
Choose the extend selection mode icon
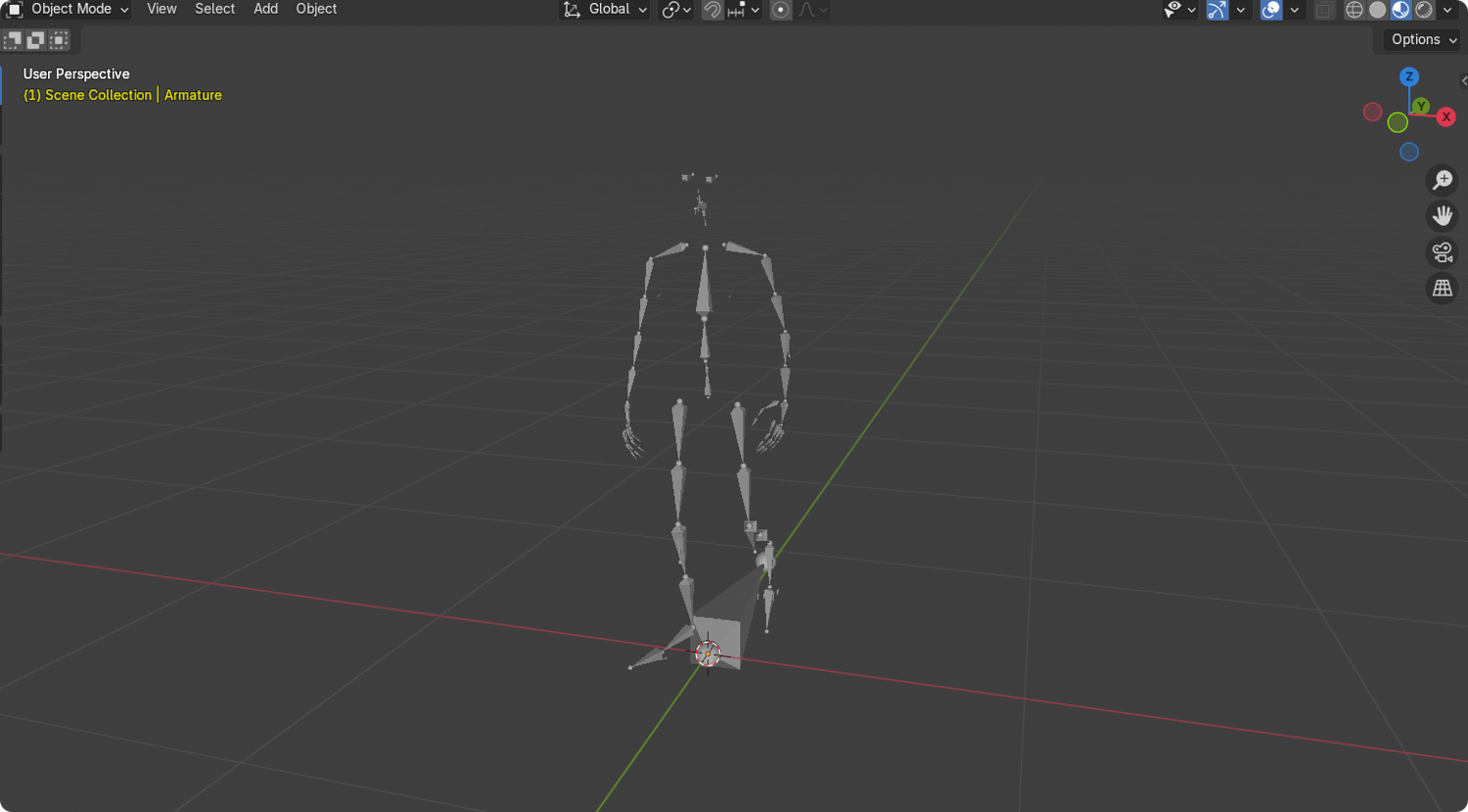[x=35, y=40]
